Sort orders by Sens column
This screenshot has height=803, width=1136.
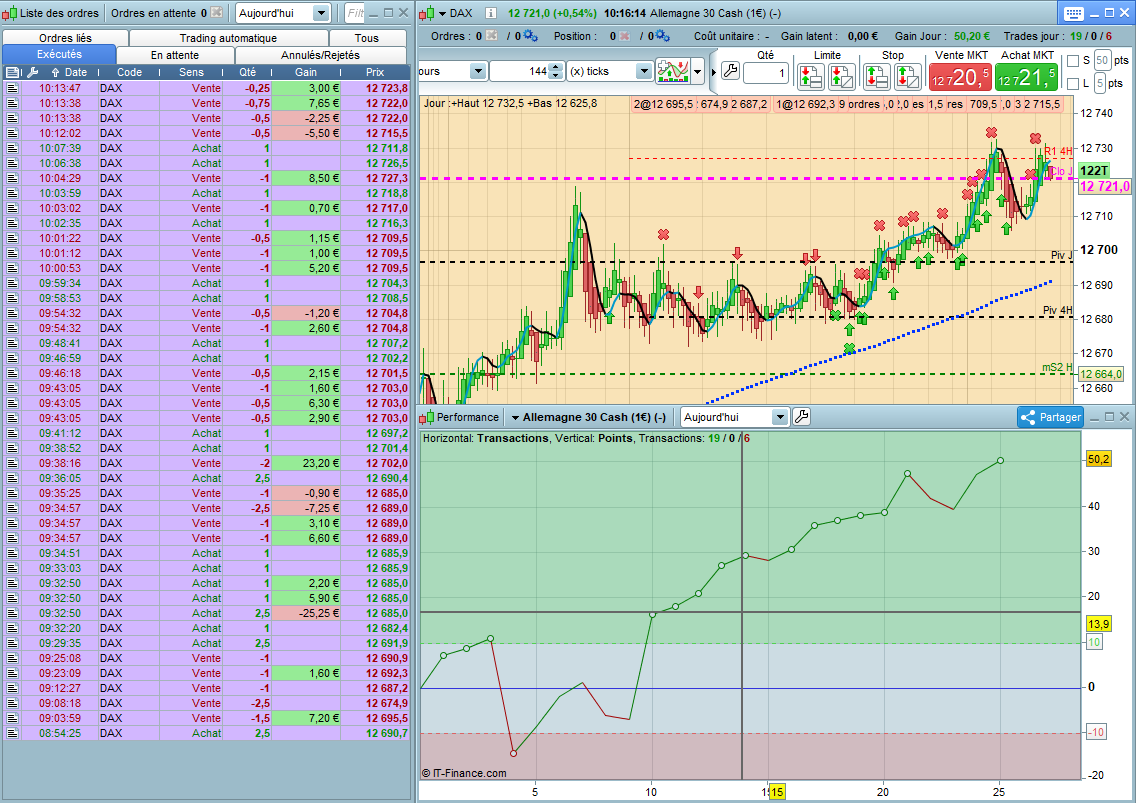click(191, 72)
